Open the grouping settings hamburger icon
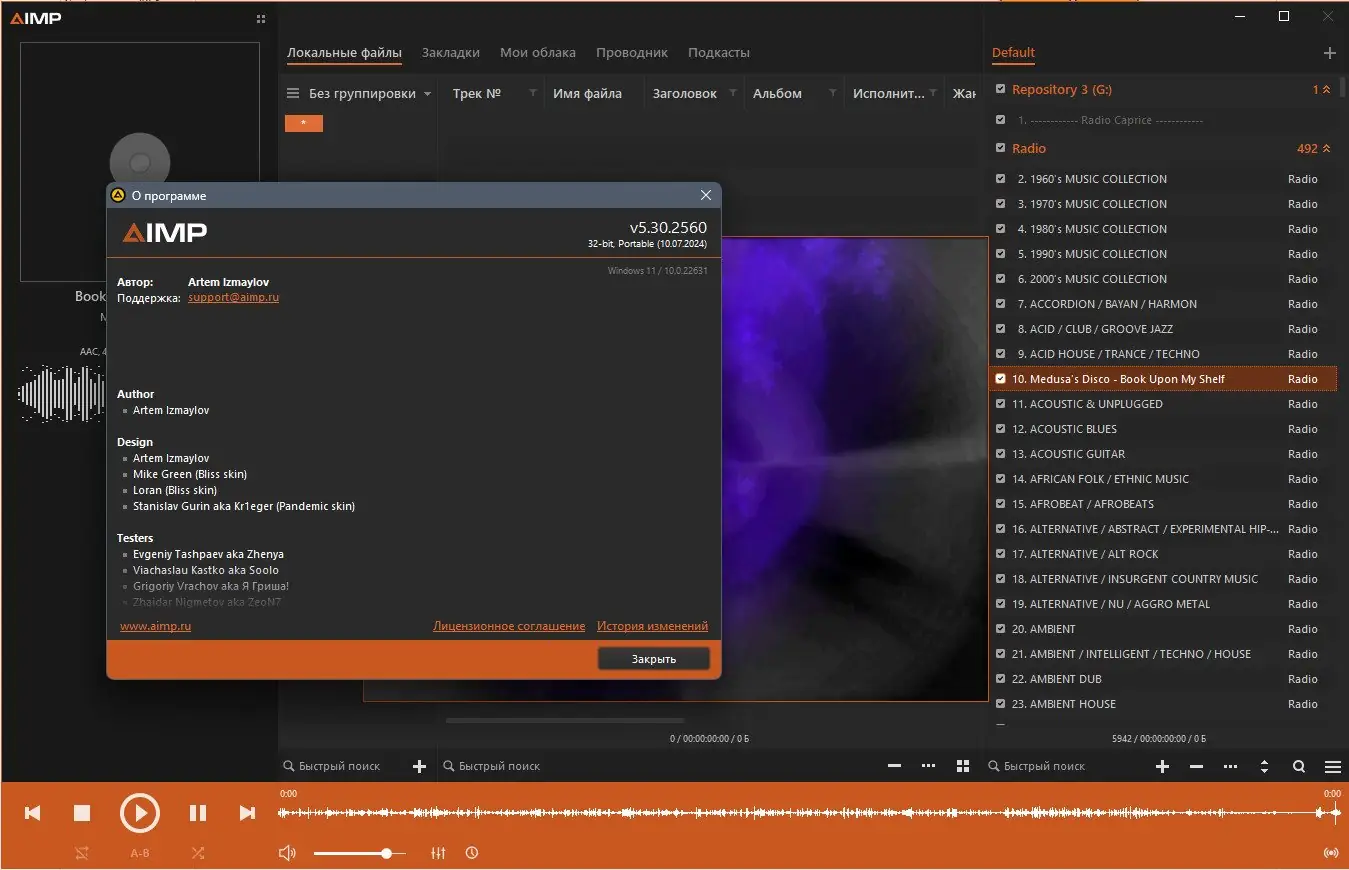 point(293,94)
